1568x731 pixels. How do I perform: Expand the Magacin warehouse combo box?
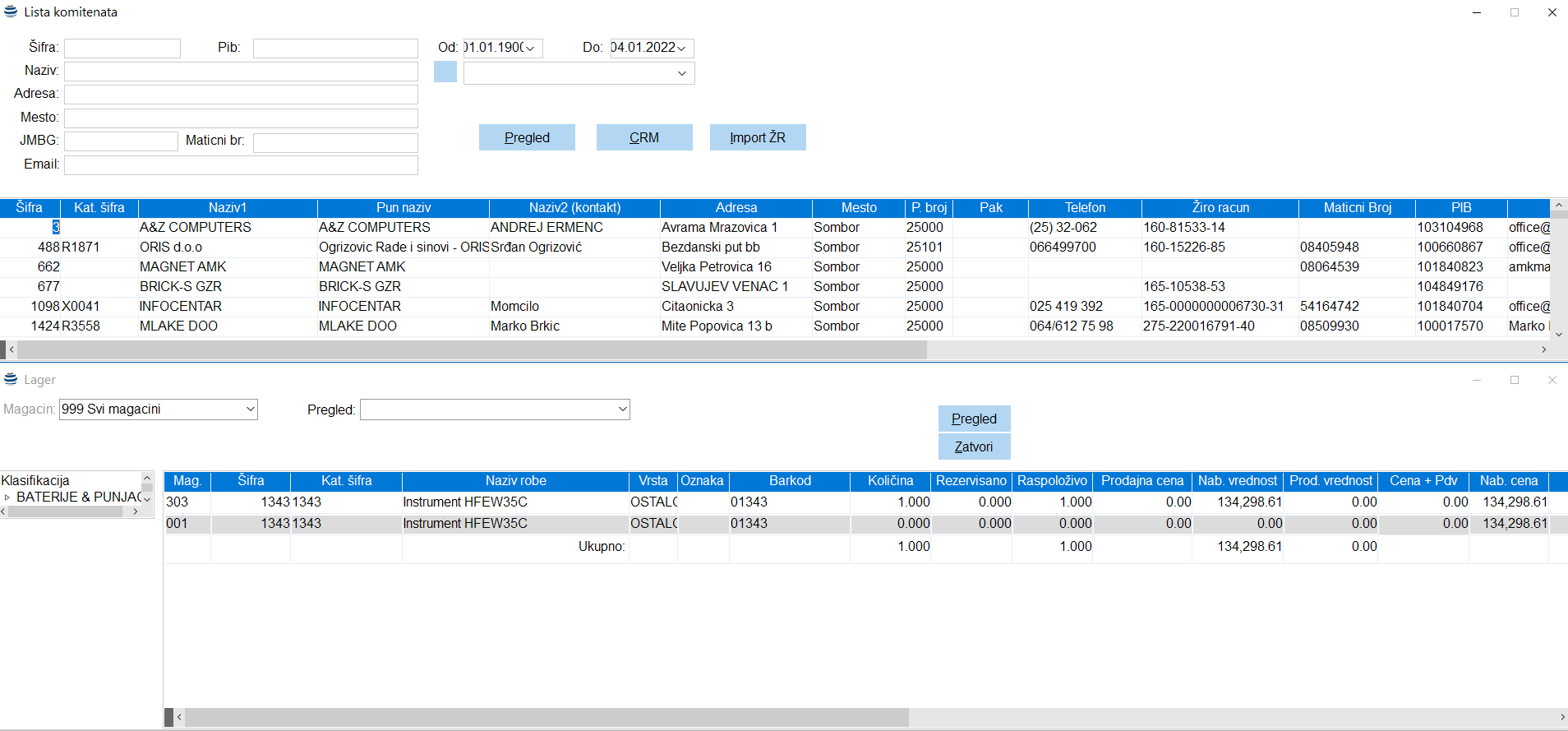coord(250,409)
